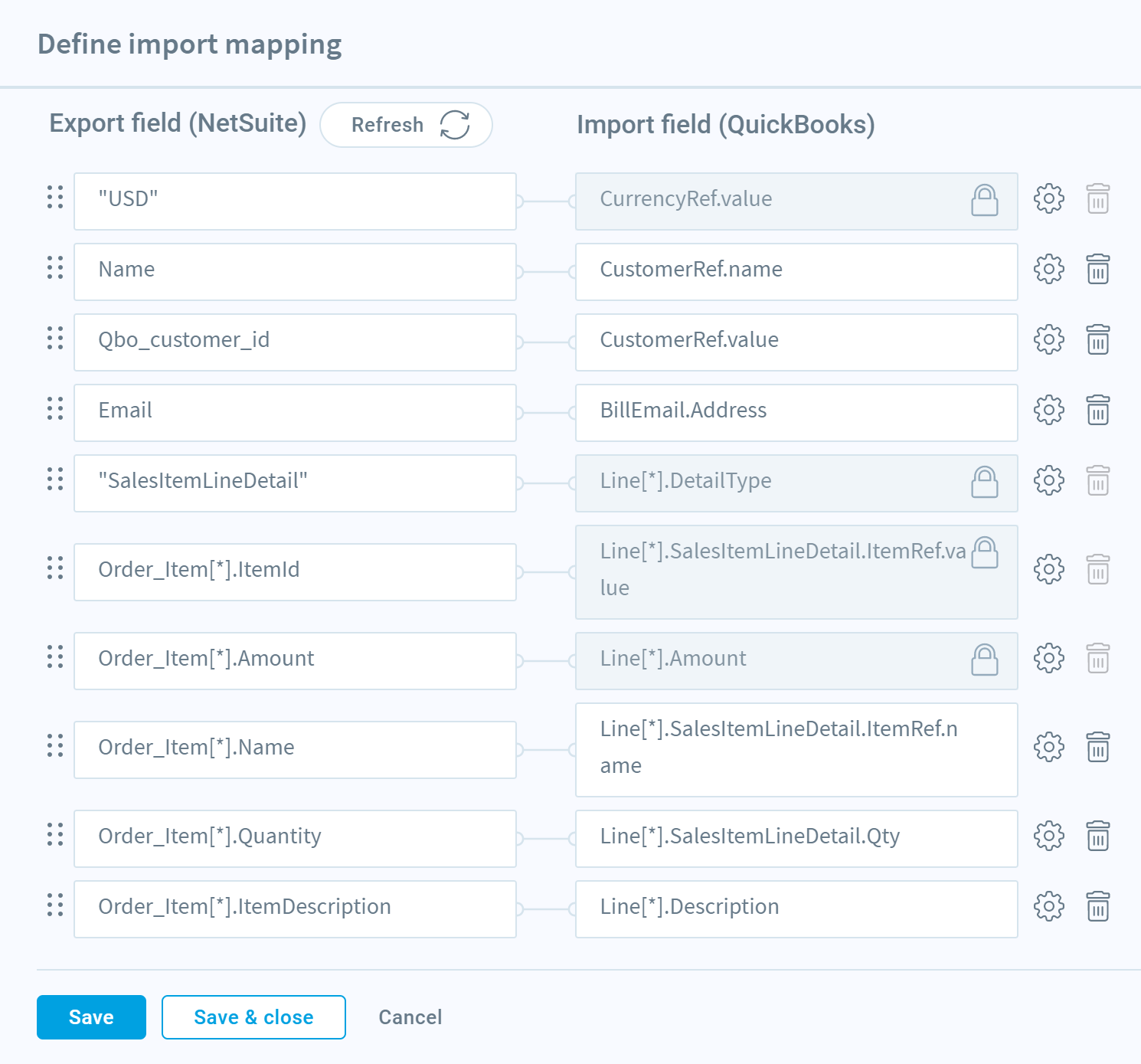Grab drag handle for Order_Item[*].ItemId row
The width and height of the screenshot is (1141, 1064).
[55, 568]
